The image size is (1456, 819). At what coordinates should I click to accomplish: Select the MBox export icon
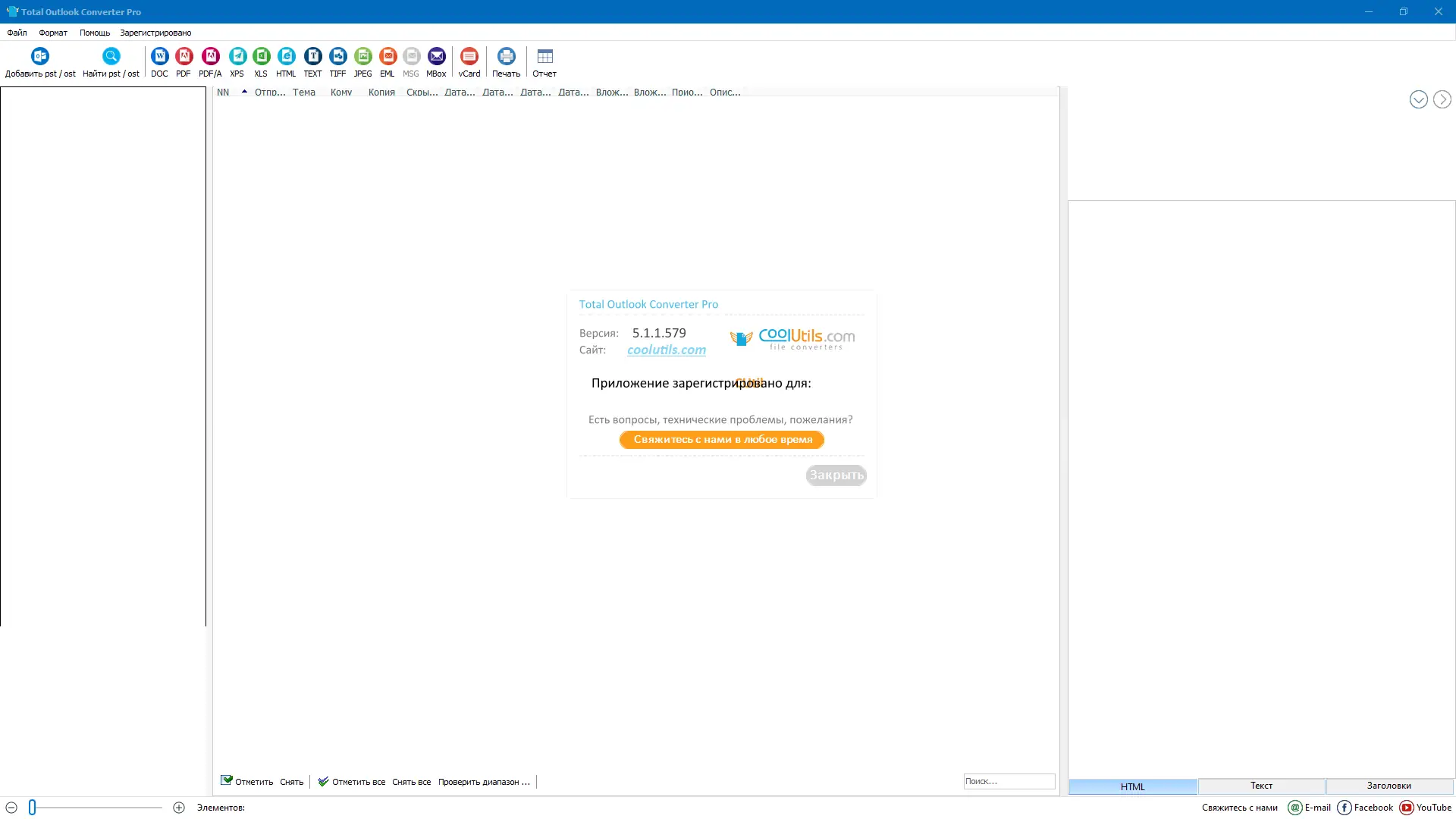(x=436, y=57)
